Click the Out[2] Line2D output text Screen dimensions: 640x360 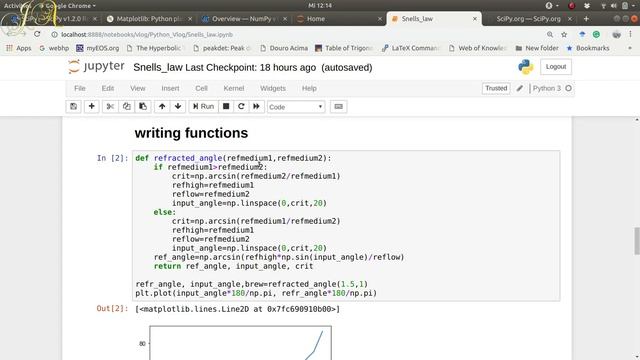click(x=237, y=309)
